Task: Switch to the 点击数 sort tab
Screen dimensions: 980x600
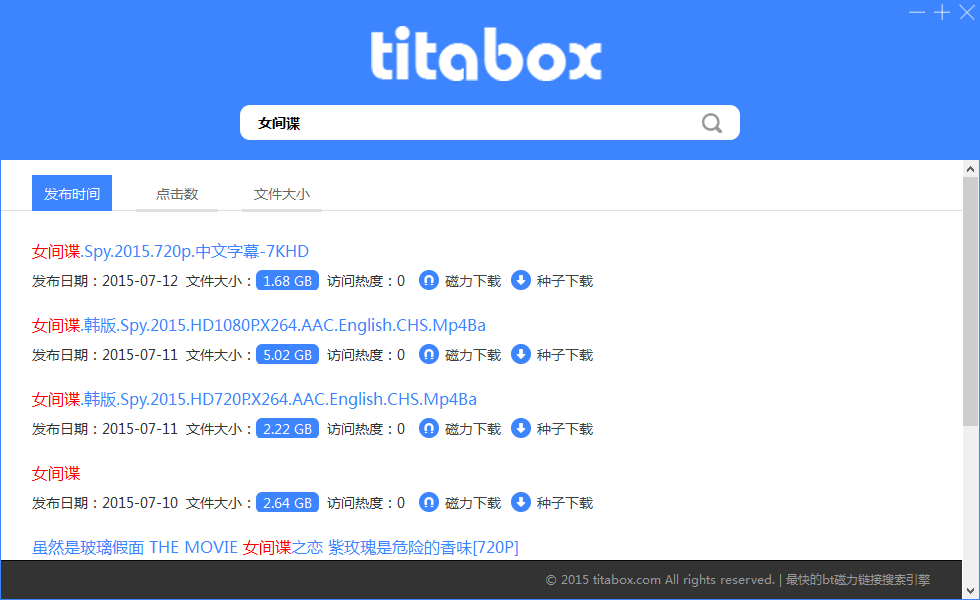Action: tap(177, 194)
